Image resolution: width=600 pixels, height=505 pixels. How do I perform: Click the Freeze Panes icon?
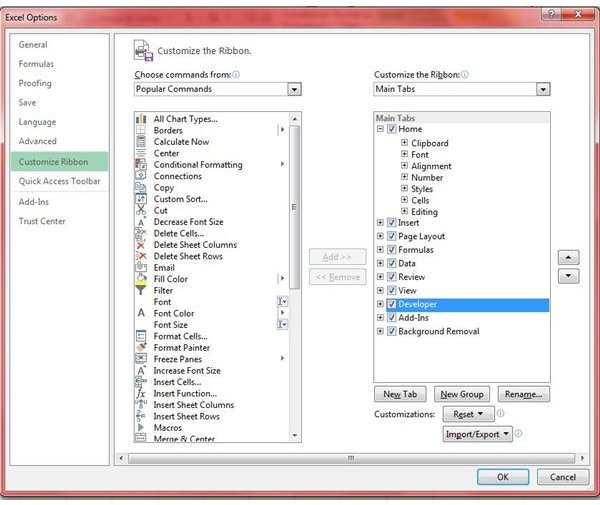[x=141, y=359]
